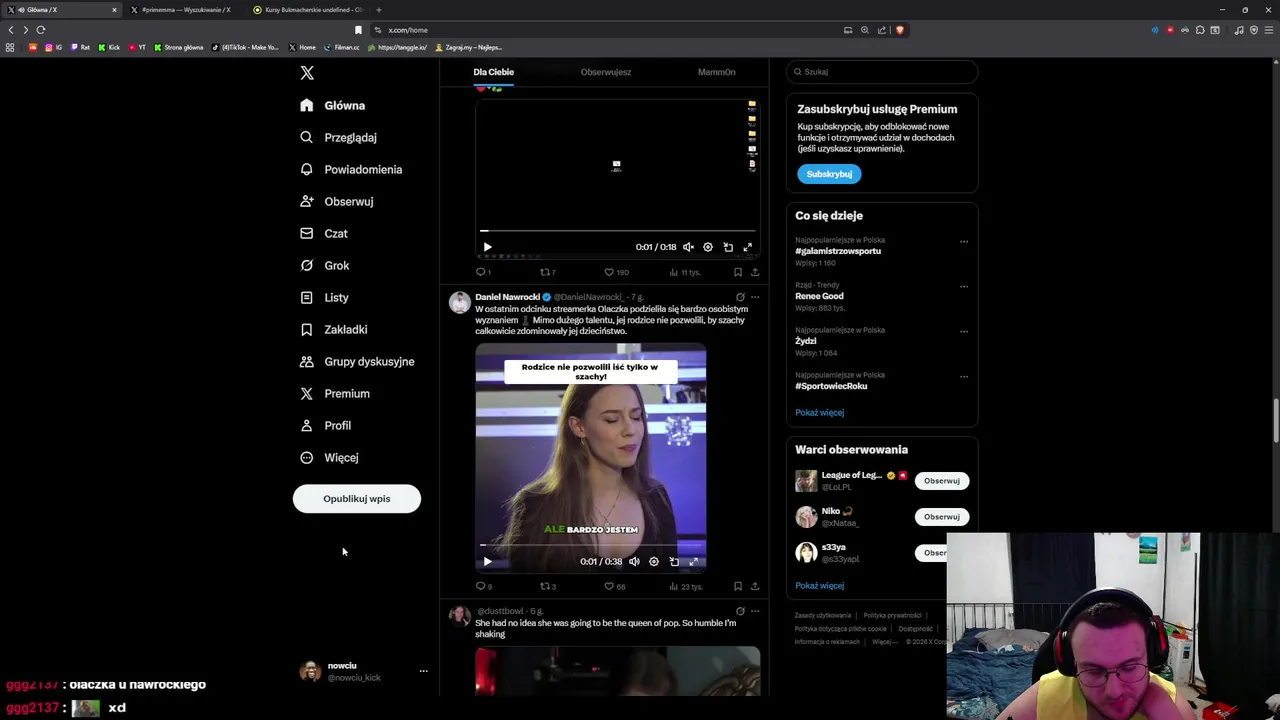
Task: Click the Profil person icon
Action: click(307, 425)
